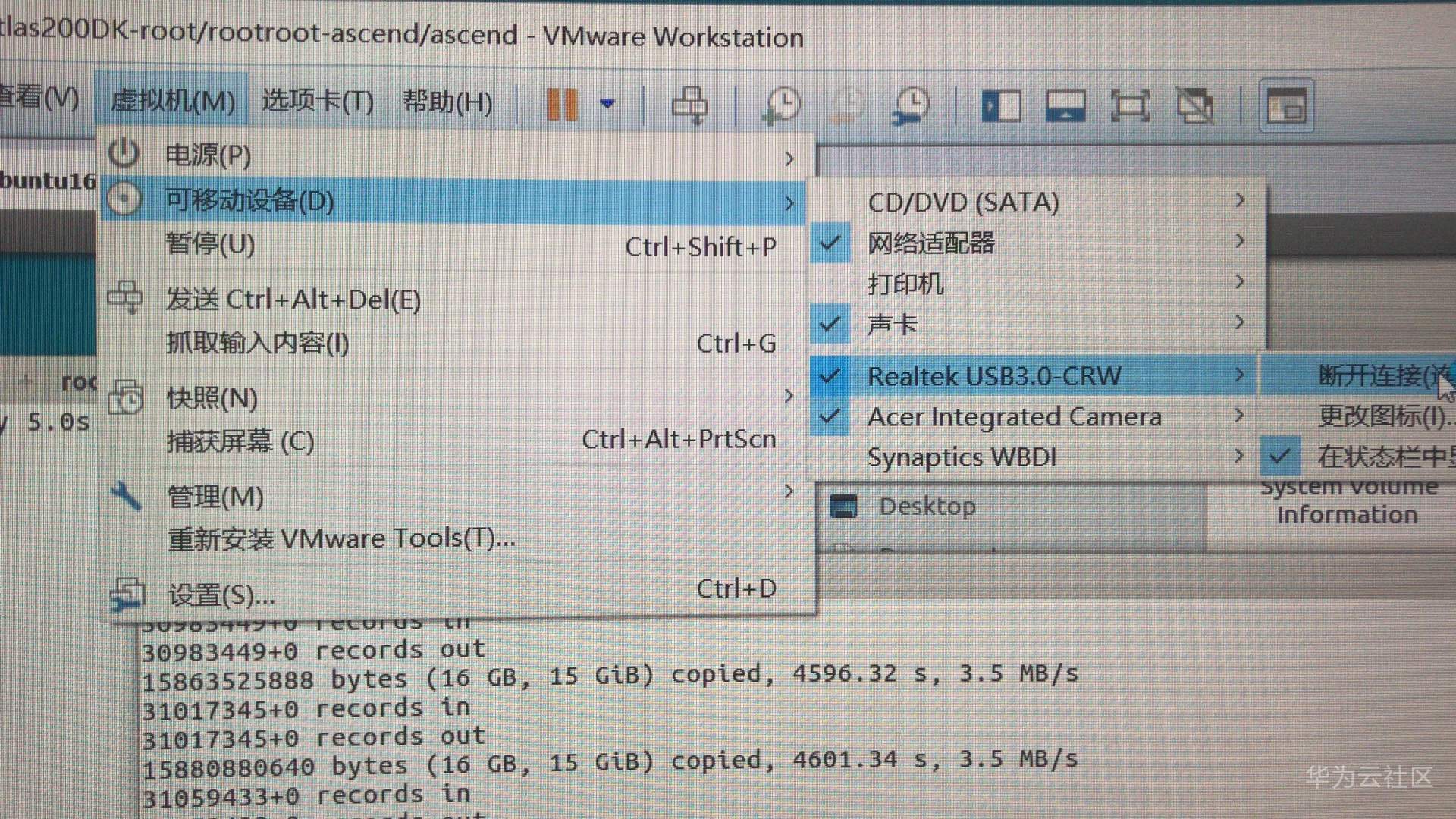The image size is (1456, 819).
Task: Click the take snapshot toolbar icon
Action: tap(781, 105)
